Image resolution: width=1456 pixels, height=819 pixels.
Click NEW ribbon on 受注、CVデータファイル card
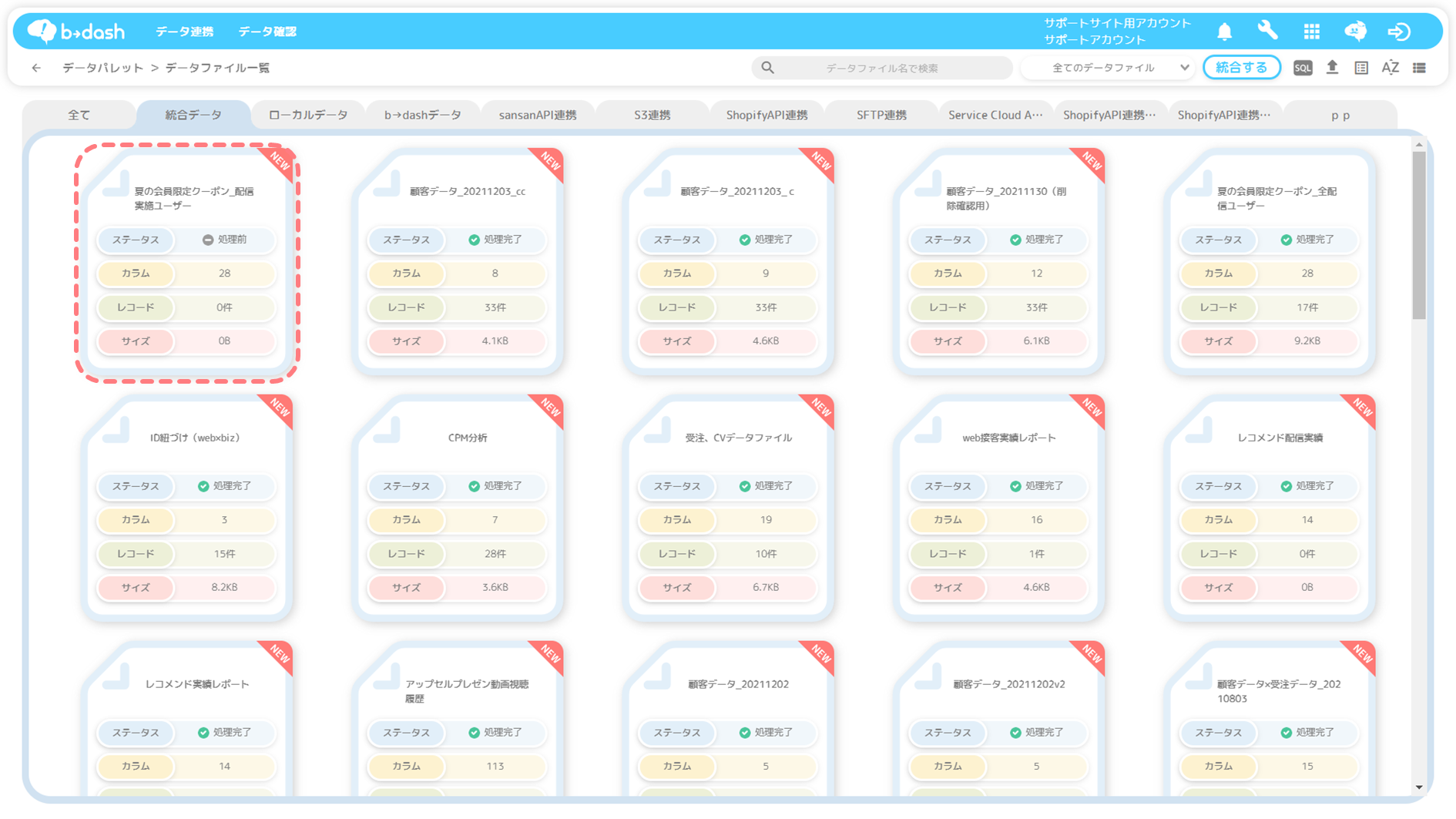(820, 409)
